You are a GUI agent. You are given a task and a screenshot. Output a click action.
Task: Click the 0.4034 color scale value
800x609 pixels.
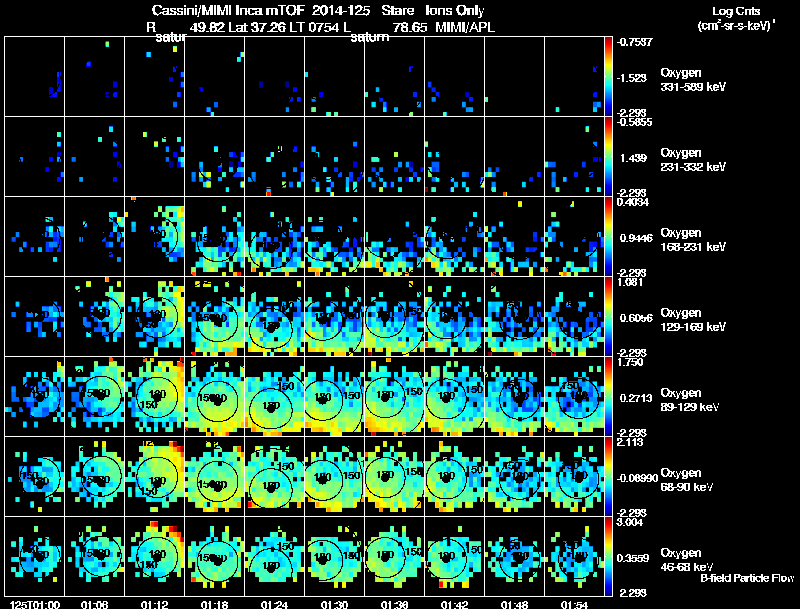[633, 202]
